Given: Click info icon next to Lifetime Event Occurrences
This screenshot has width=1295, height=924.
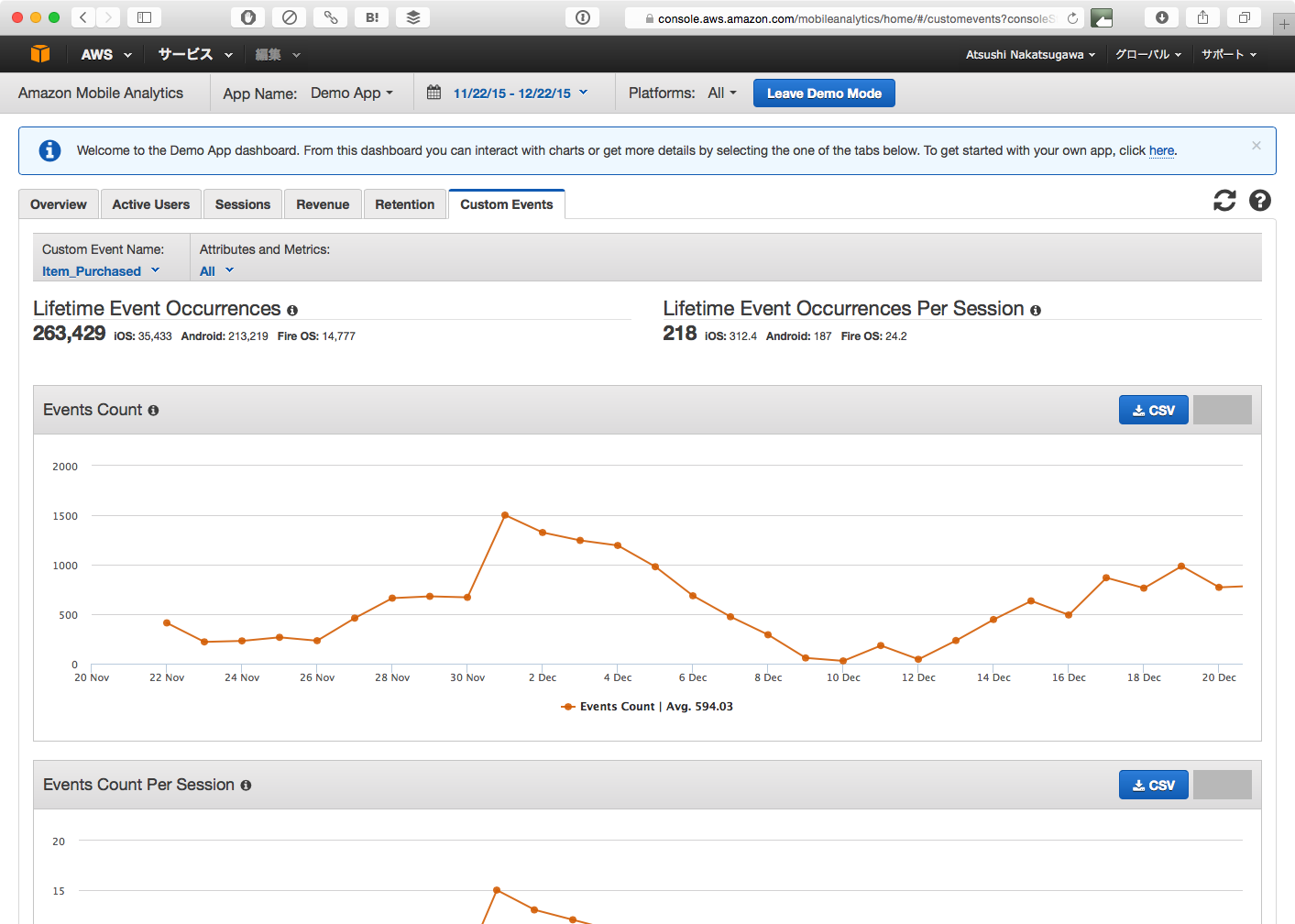Looking at the screenshot, I should pos(292,311).
